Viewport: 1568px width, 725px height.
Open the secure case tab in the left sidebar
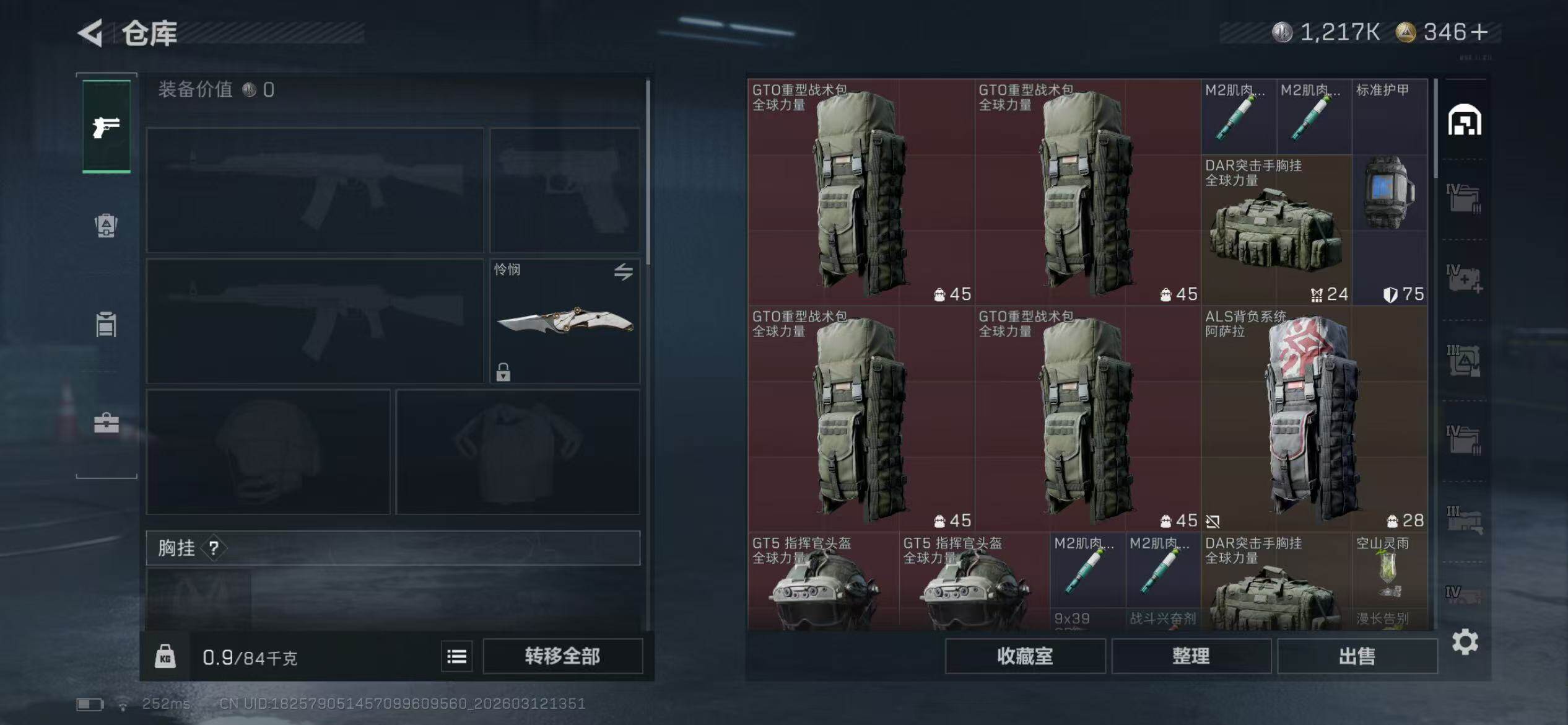click(107, 423)
